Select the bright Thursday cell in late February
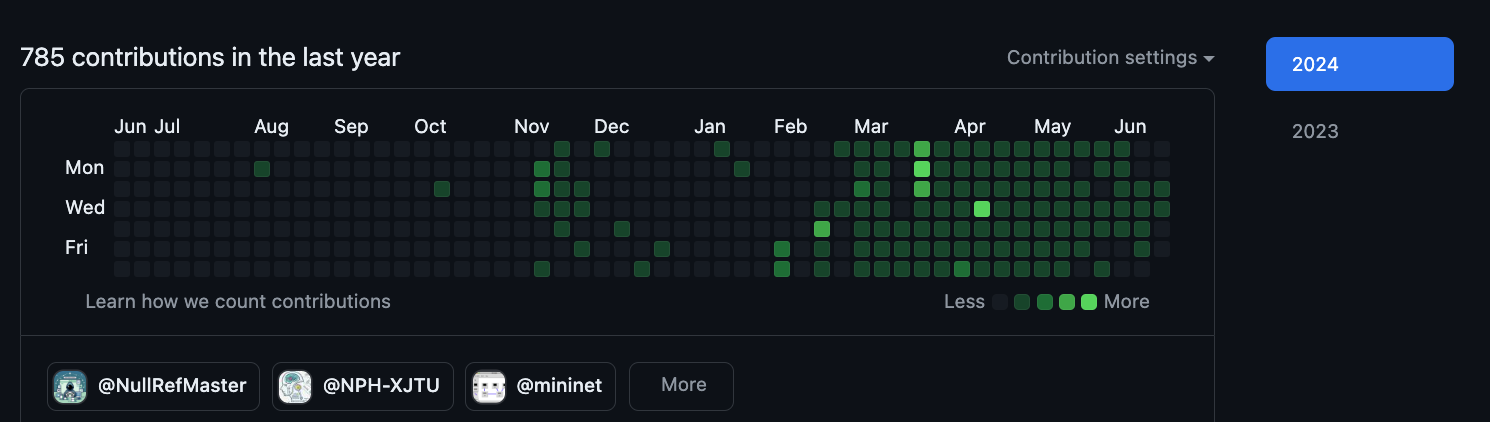1490x422 pixels. pos(822,229)
